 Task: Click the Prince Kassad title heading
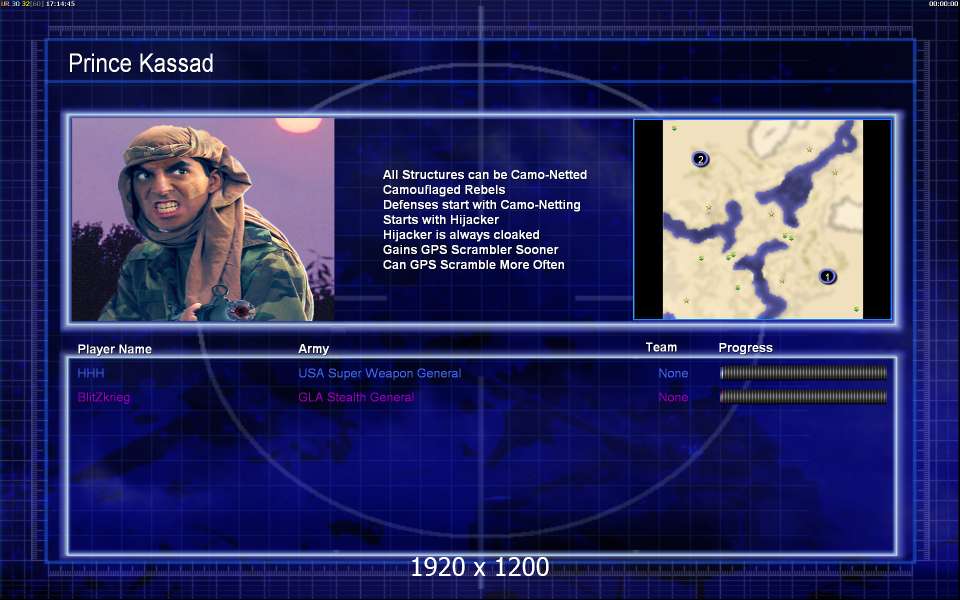141,63
